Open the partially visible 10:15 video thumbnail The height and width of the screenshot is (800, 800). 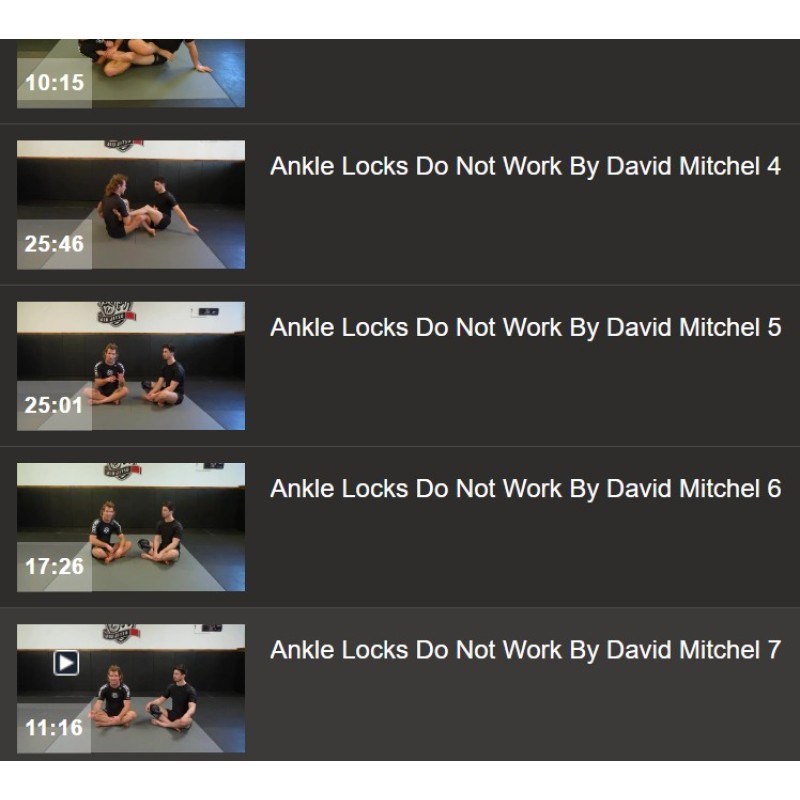[131, 73]
